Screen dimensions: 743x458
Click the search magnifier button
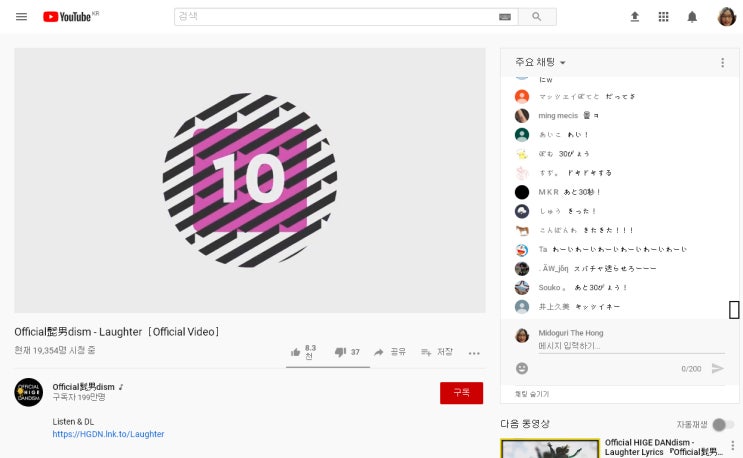(x=537, y=17)
